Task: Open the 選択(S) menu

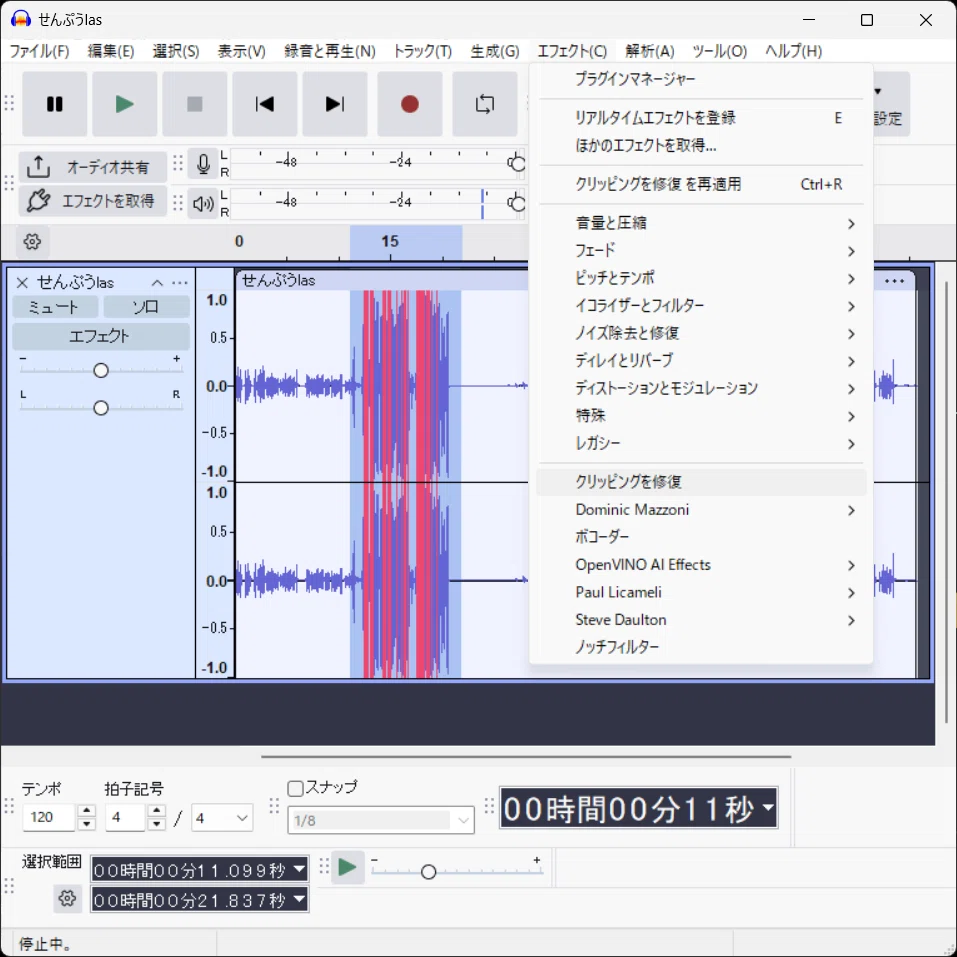Action: [x=176, y=51]
